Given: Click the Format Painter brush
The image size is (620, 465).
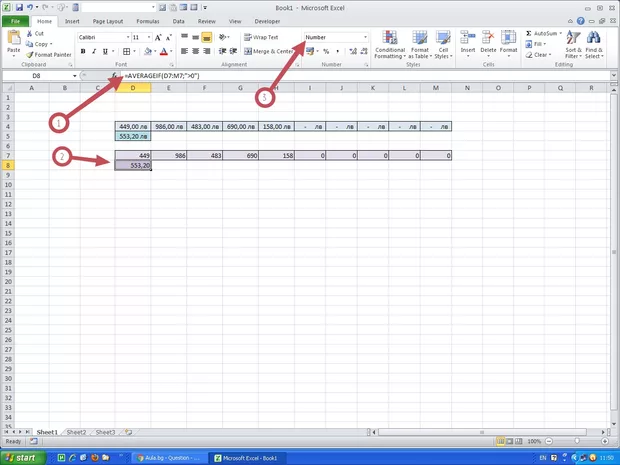Looking at the screenshot, I should [30, 55].
